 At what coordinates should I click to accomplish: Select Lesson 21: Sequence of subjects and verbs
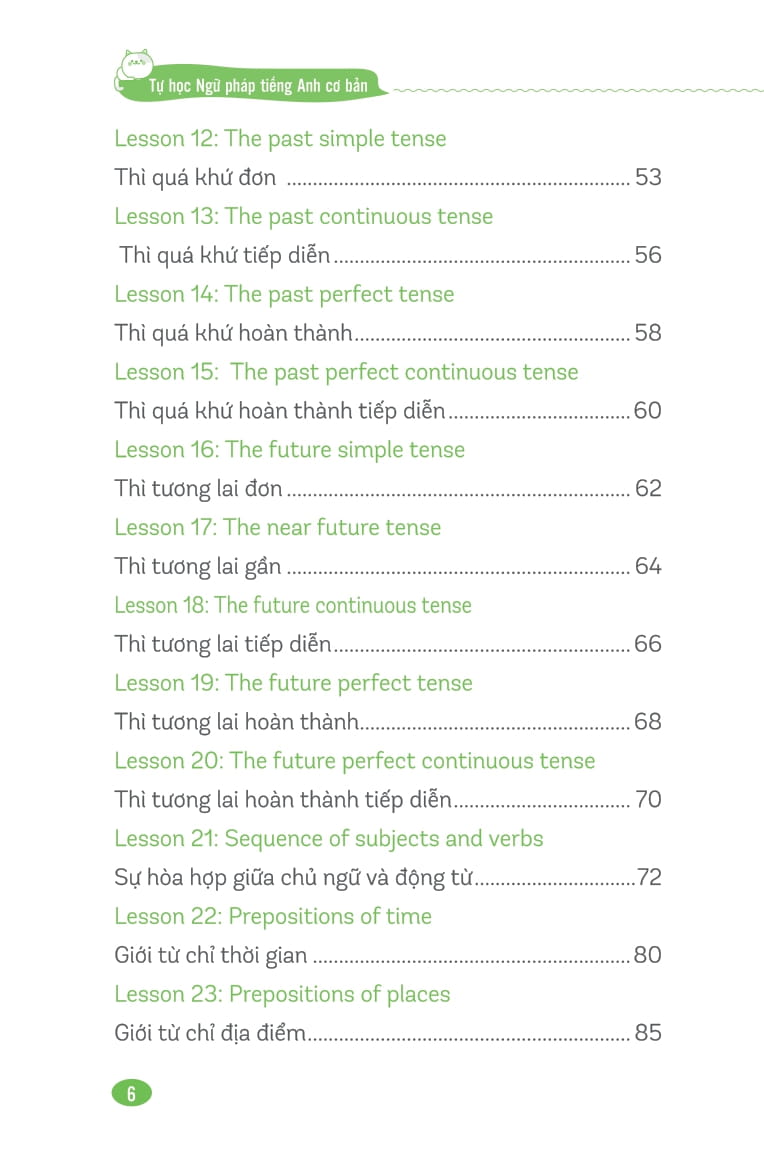(328, 839)
